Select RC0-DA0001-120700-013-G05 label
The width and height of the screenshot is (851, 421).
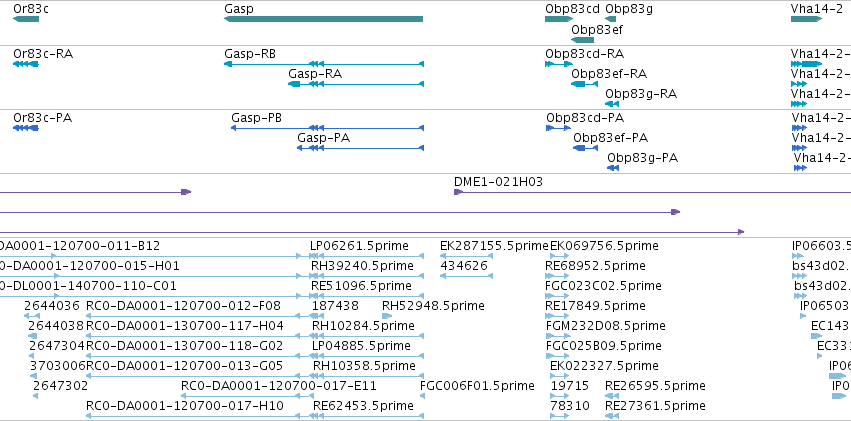tap(185, 366)
